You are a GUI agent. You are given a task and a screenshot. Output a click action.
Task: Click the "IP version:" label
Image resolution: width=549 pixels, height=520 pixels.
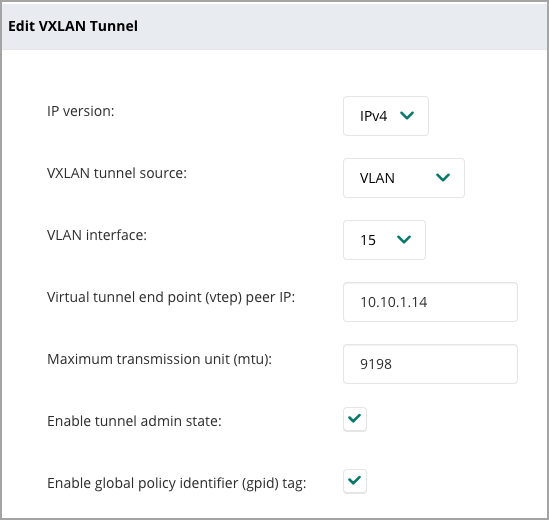pos(81,111)
